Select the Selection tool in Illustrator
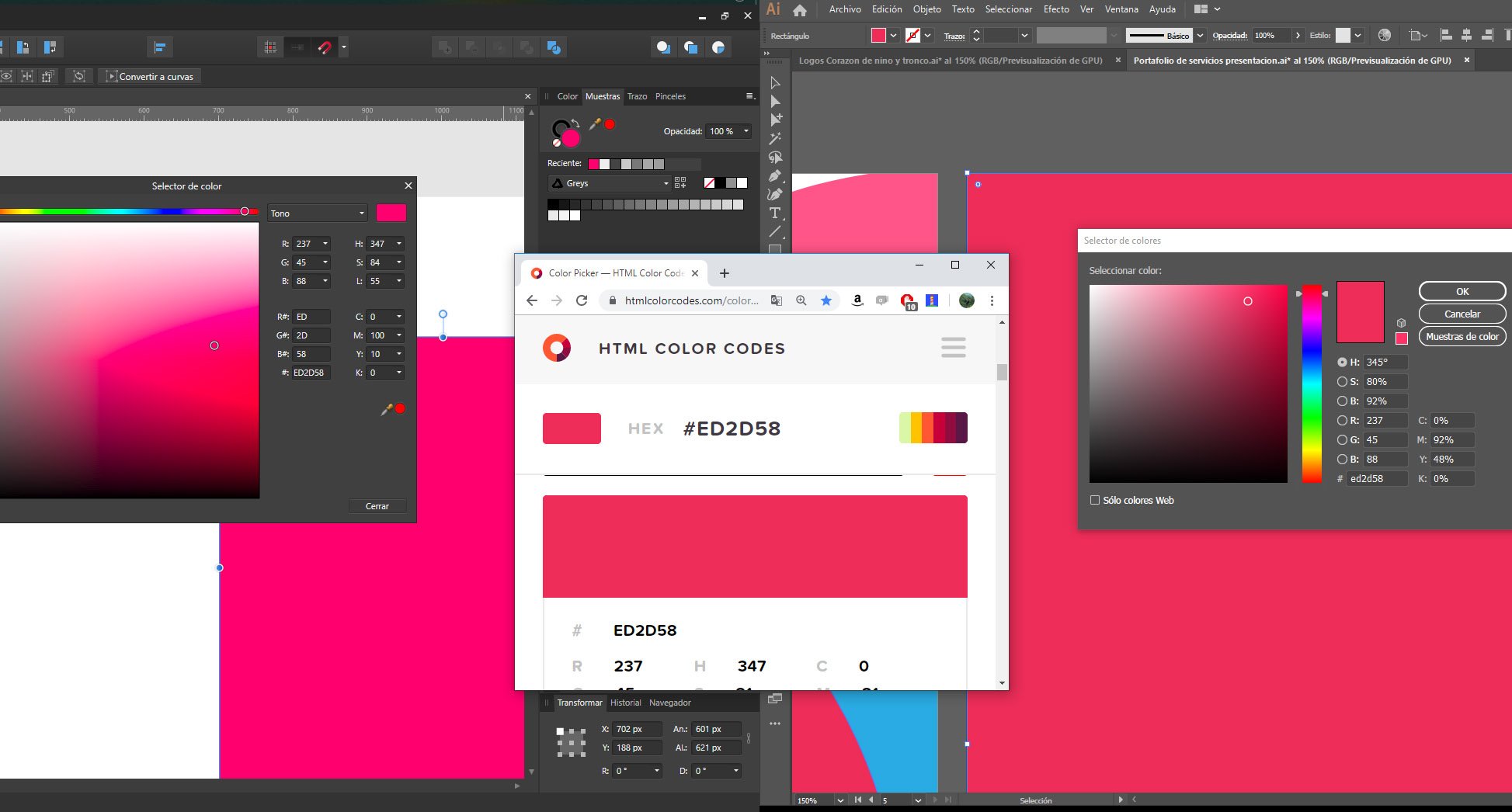The width and height of the screenshot is (1512, 812). (x=775, y=82)
